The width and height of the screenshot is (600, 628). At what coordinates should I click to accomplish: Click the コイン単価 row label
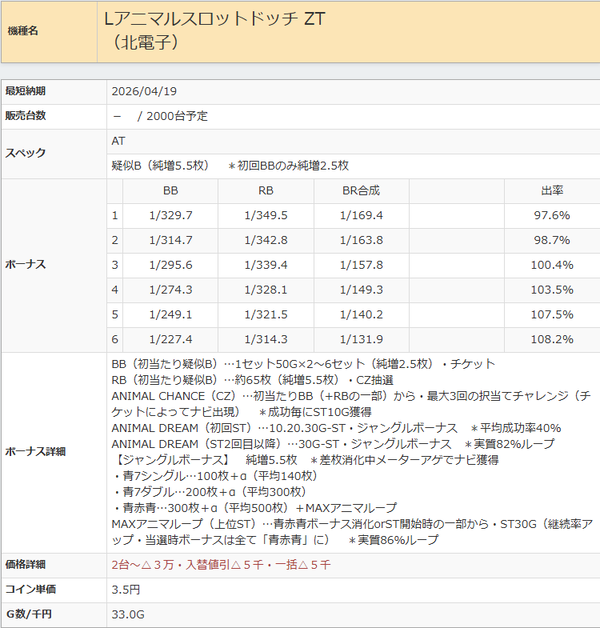click(x=30, y=590)
